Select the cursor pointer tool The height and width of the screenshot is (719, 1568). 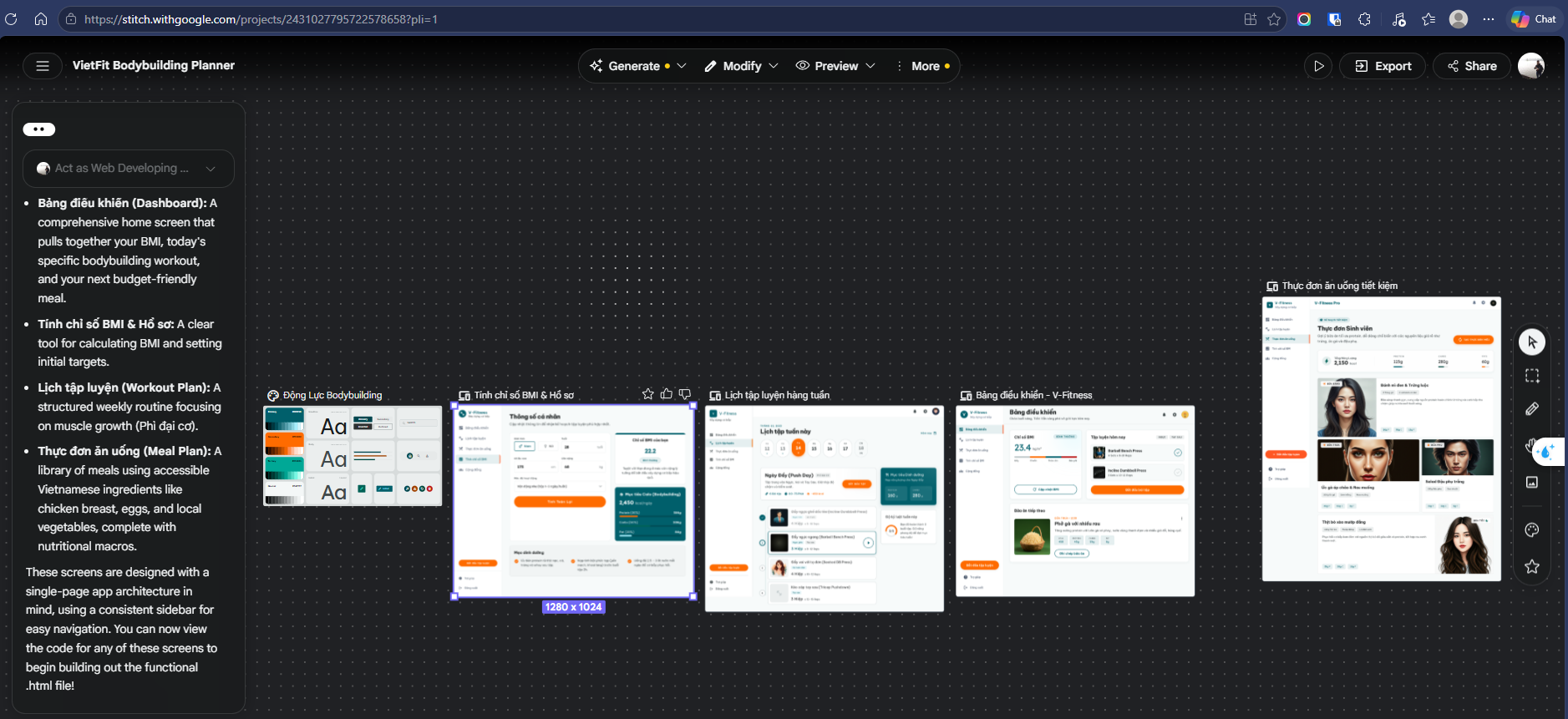coord(1531,342)
